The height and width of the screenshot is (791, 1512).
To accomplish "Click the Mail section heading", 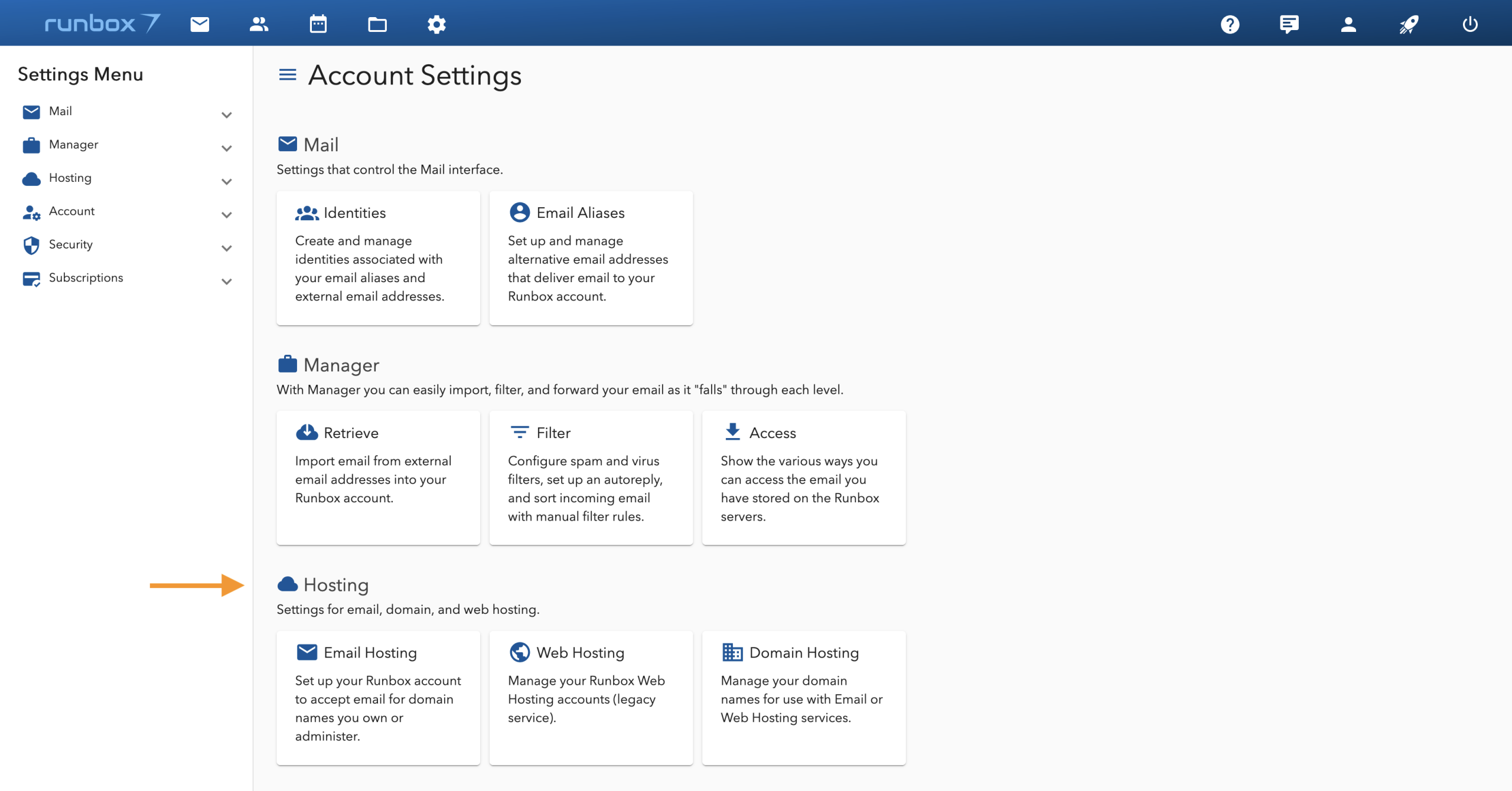I will pyautogui.click(x=321, y=145).
